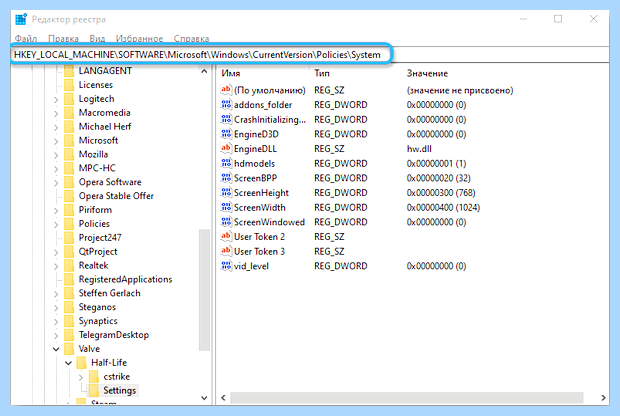
Task: Select the hdmodels DWORD icon
Action: (226, 163)
